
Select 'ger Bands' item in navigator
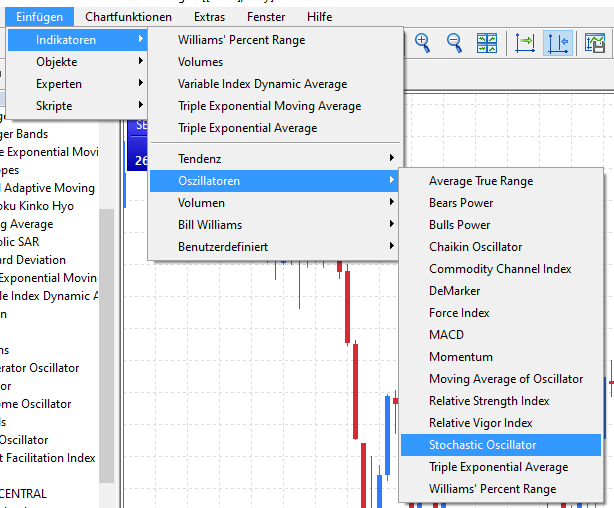coord(24,134)
